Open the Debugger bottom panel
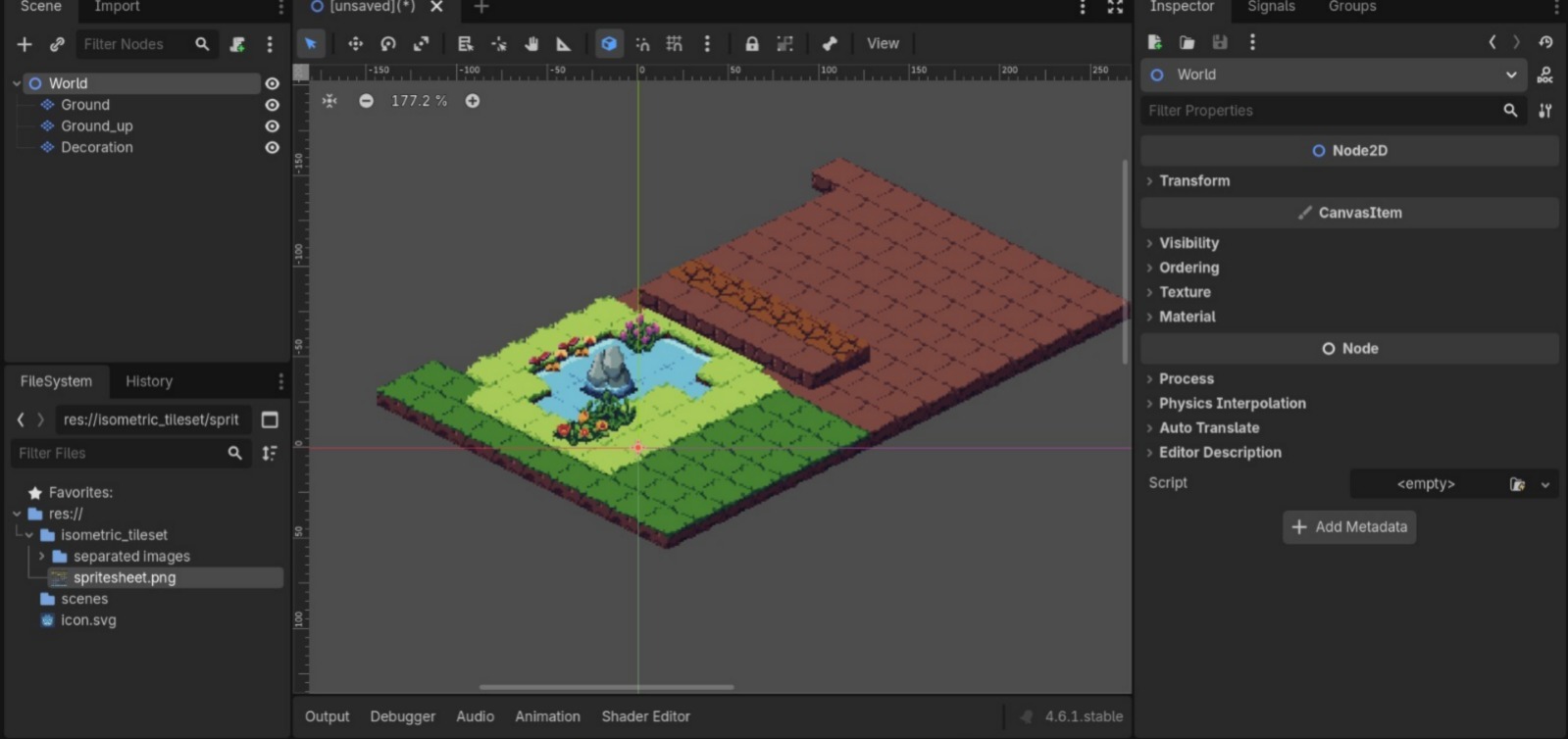Screen dimensions: 1568x739 pos(402,716)
